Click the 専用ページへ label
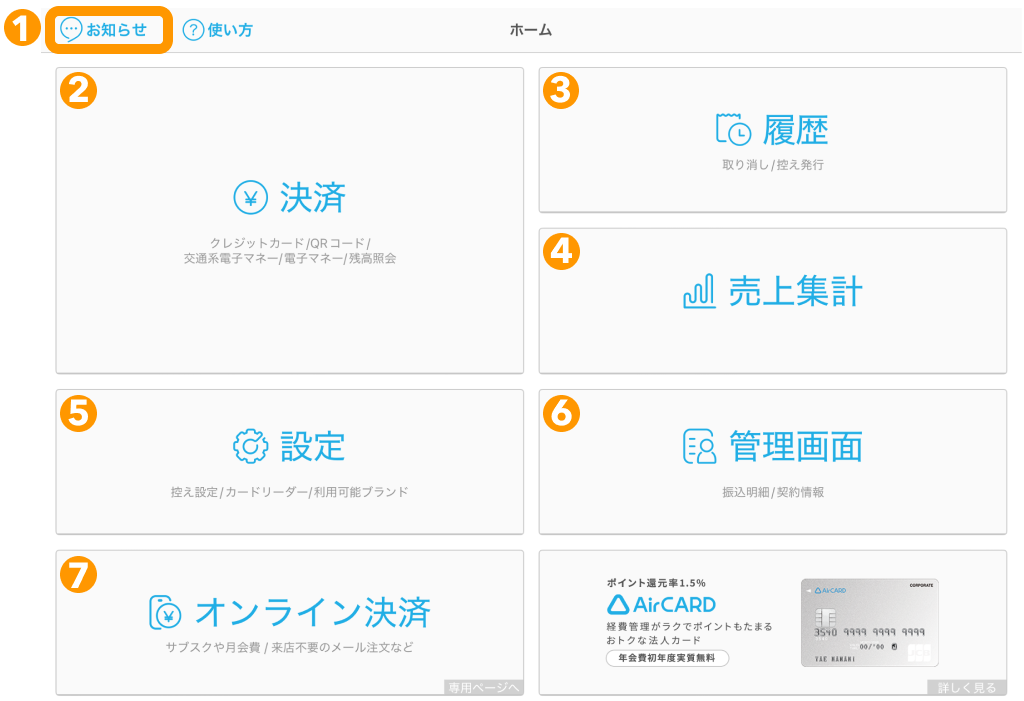The height and width of the screenshot is (701, 1024). pos(483,687)
